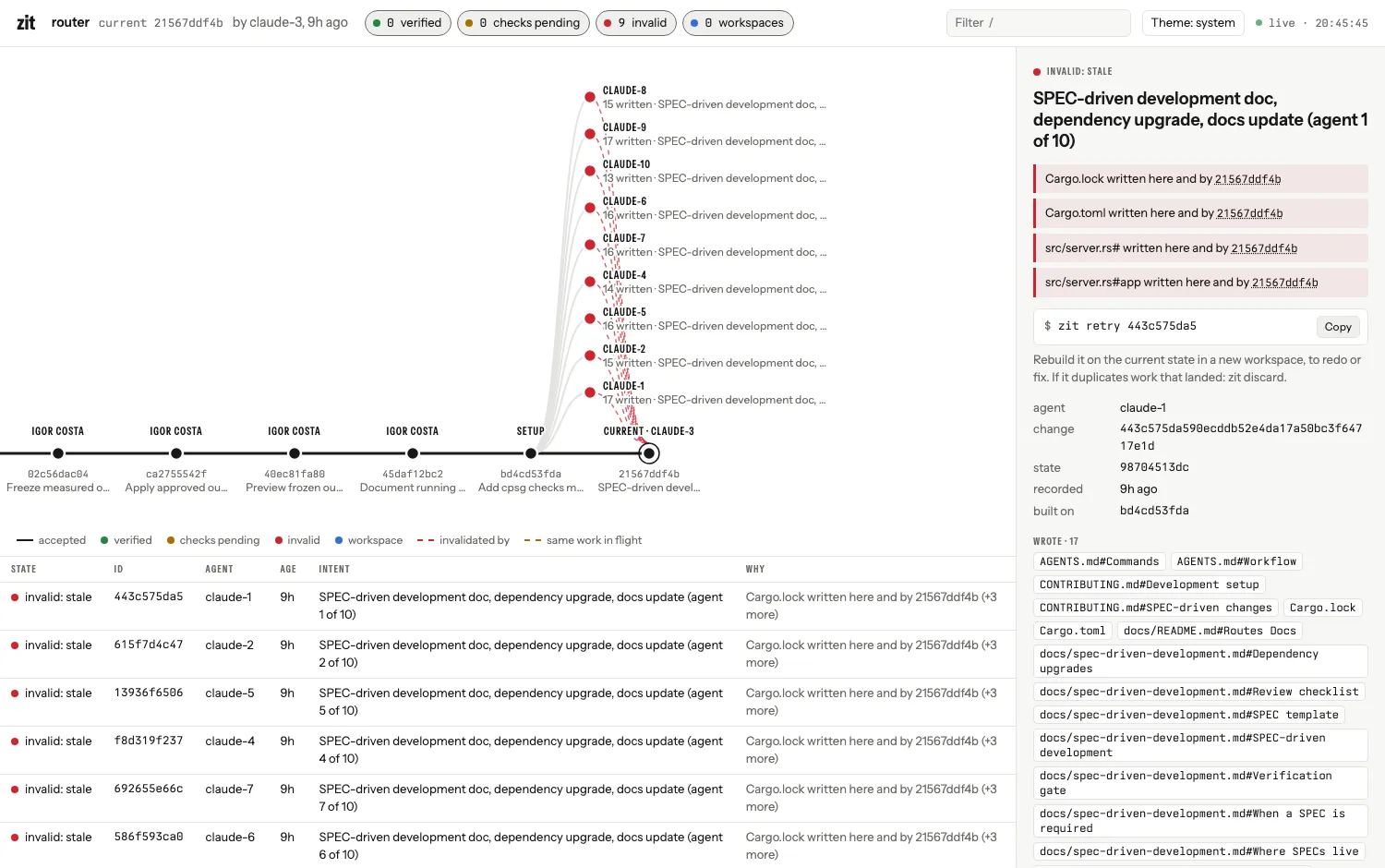The height and width of the screenshot is (868, 1385).
Task: Select the CLAUDE-1 graph node dot
Action: click(x=590, y=392)
